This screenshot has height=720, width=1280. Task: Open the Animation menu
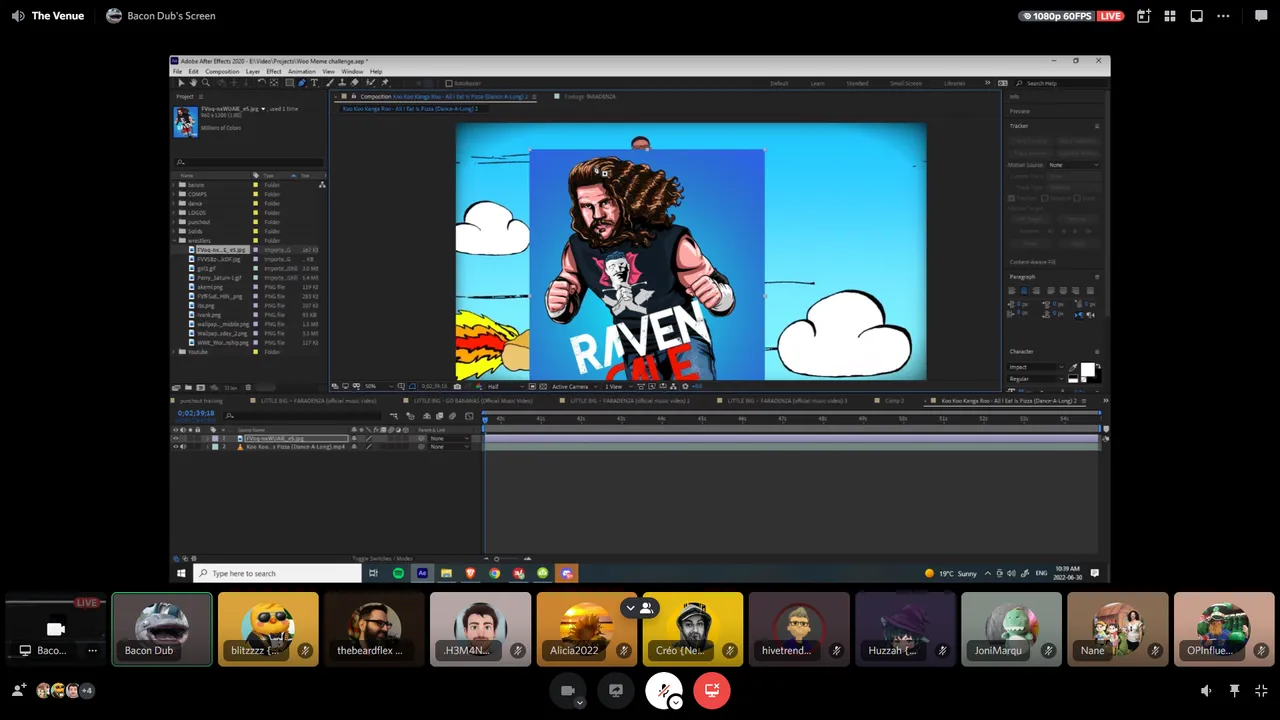(x=302, y=72)
